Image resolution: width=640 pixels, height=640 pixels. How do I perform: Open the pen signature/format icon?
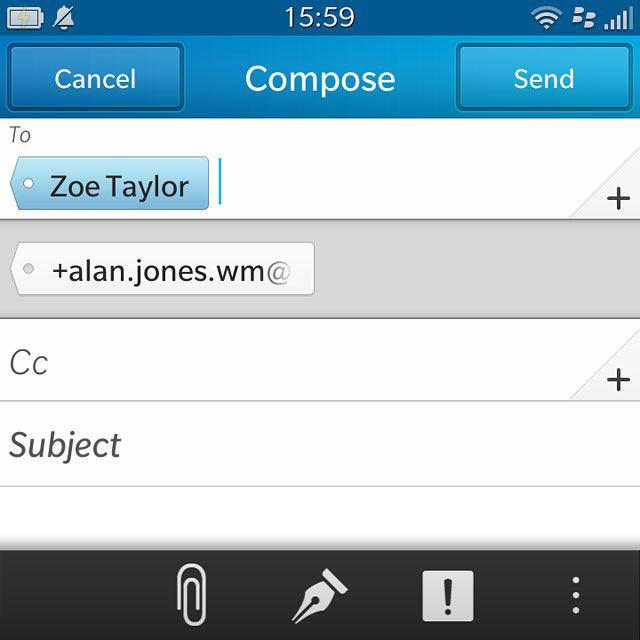319,596
